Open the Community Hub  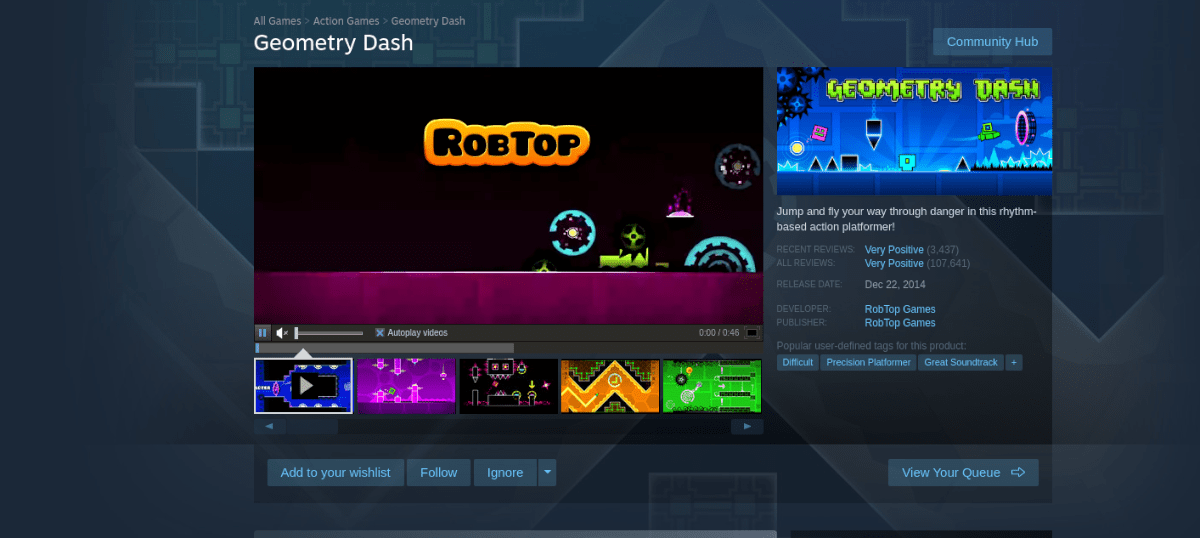[992, 42]
